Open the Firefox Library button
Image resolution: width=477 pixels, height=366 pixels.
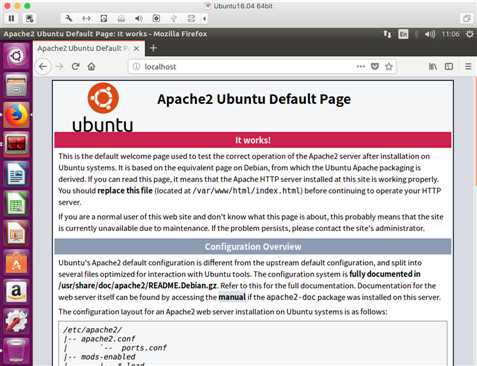(x=433, y=67)
